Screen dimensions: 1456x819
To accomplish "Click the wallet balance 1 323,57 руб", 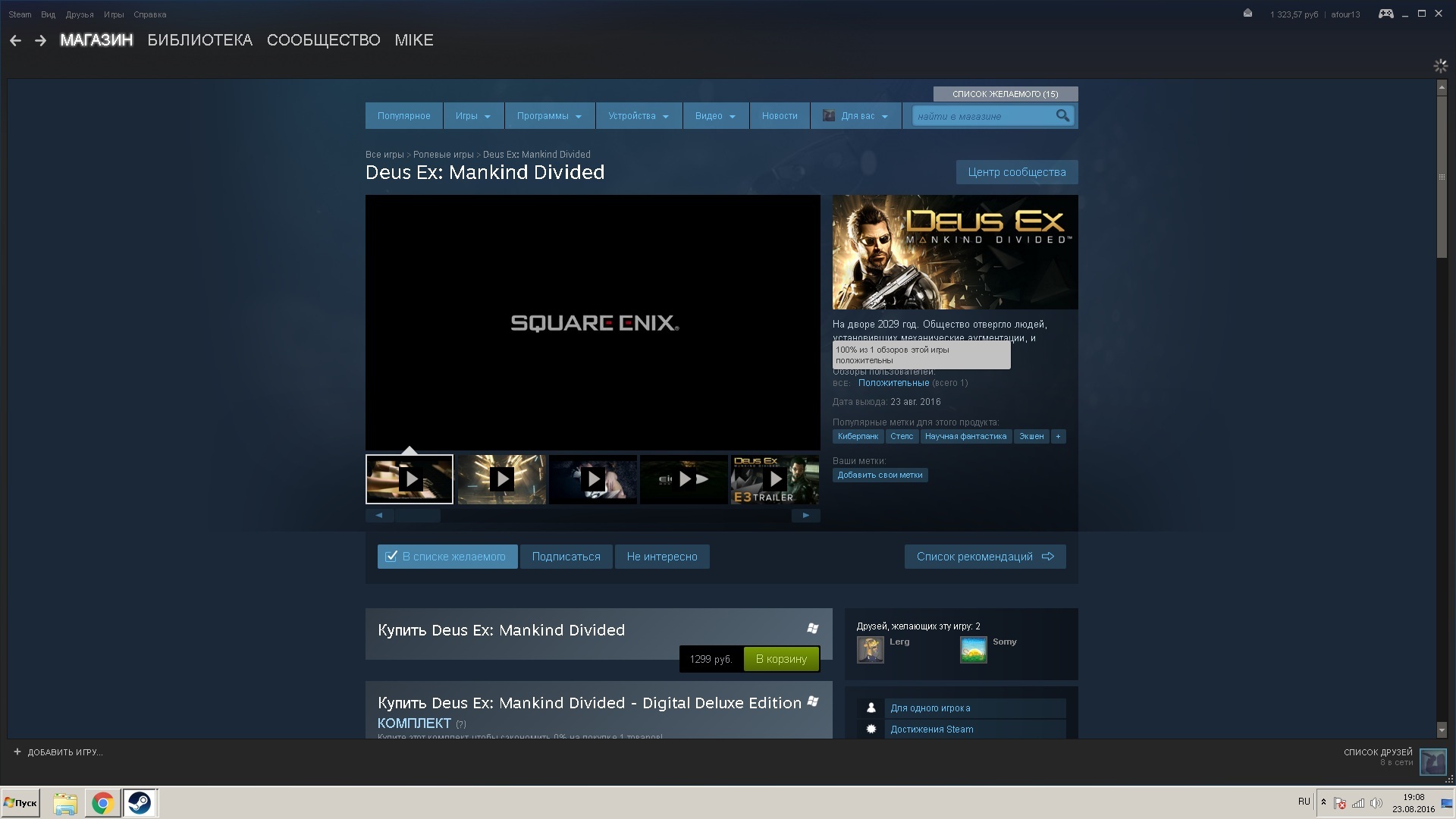I will [1294, 14].
